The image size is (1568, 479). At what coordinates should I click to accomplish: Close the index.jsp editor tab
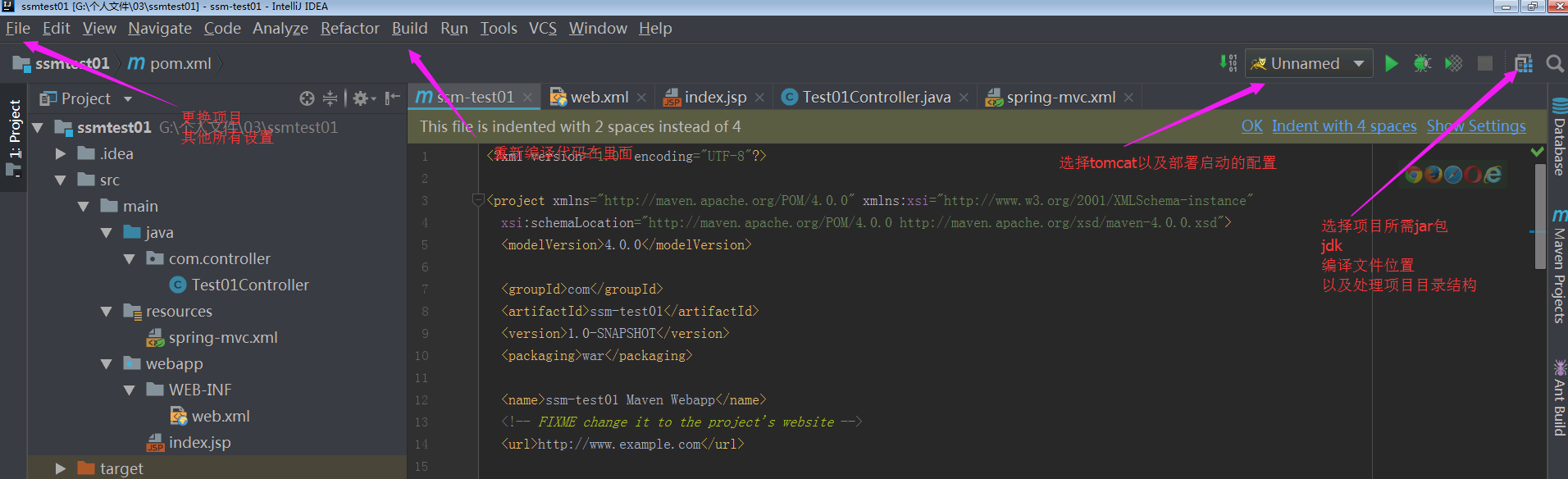[x=759, y=98]
